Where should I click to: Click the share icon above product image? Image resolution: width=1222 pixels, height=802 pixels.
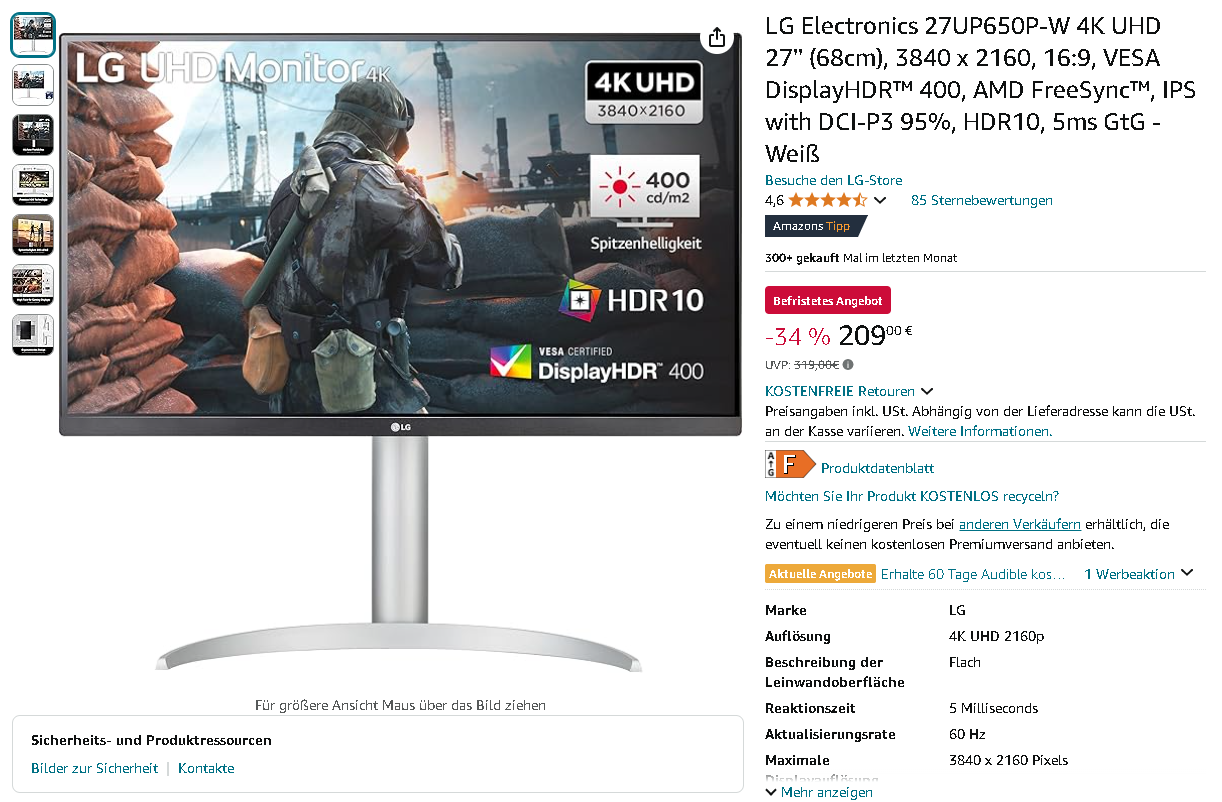[716, 38]
